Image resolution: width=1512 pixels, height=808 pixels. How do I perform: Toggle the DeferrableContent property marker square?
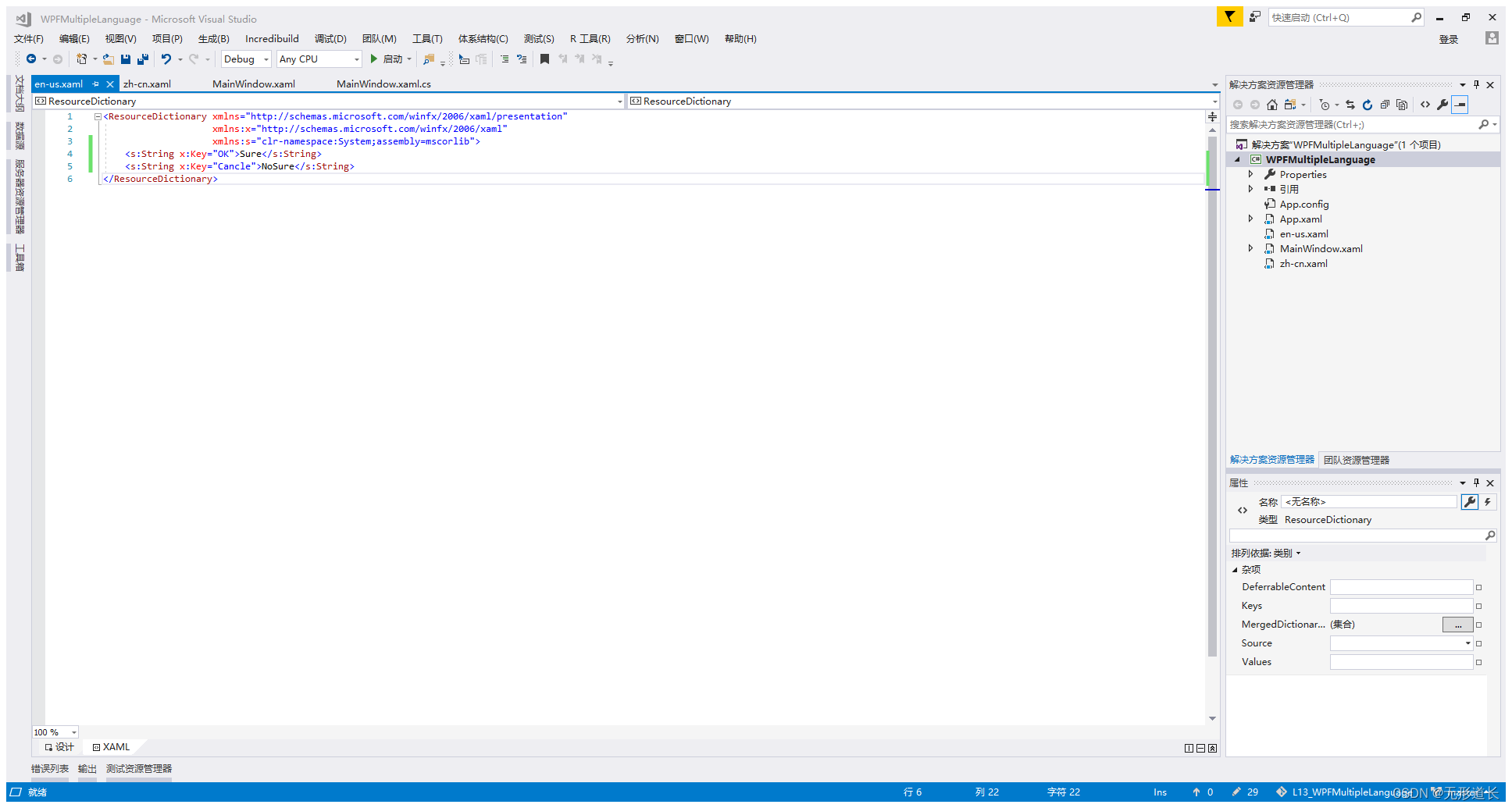click(1478, 587)
